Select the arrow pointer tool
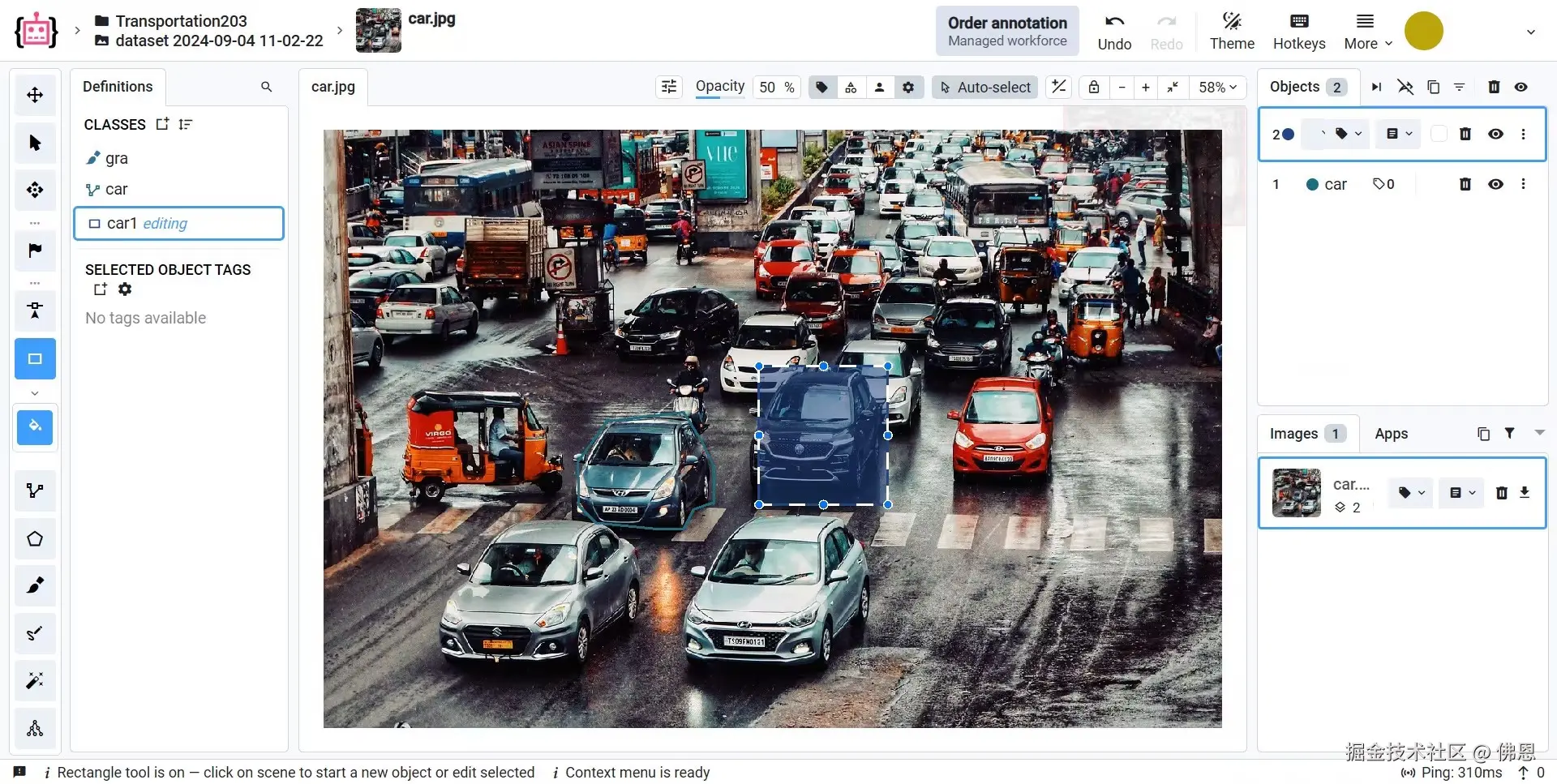Screen dimensions: 1557x784 click(35, 143)
